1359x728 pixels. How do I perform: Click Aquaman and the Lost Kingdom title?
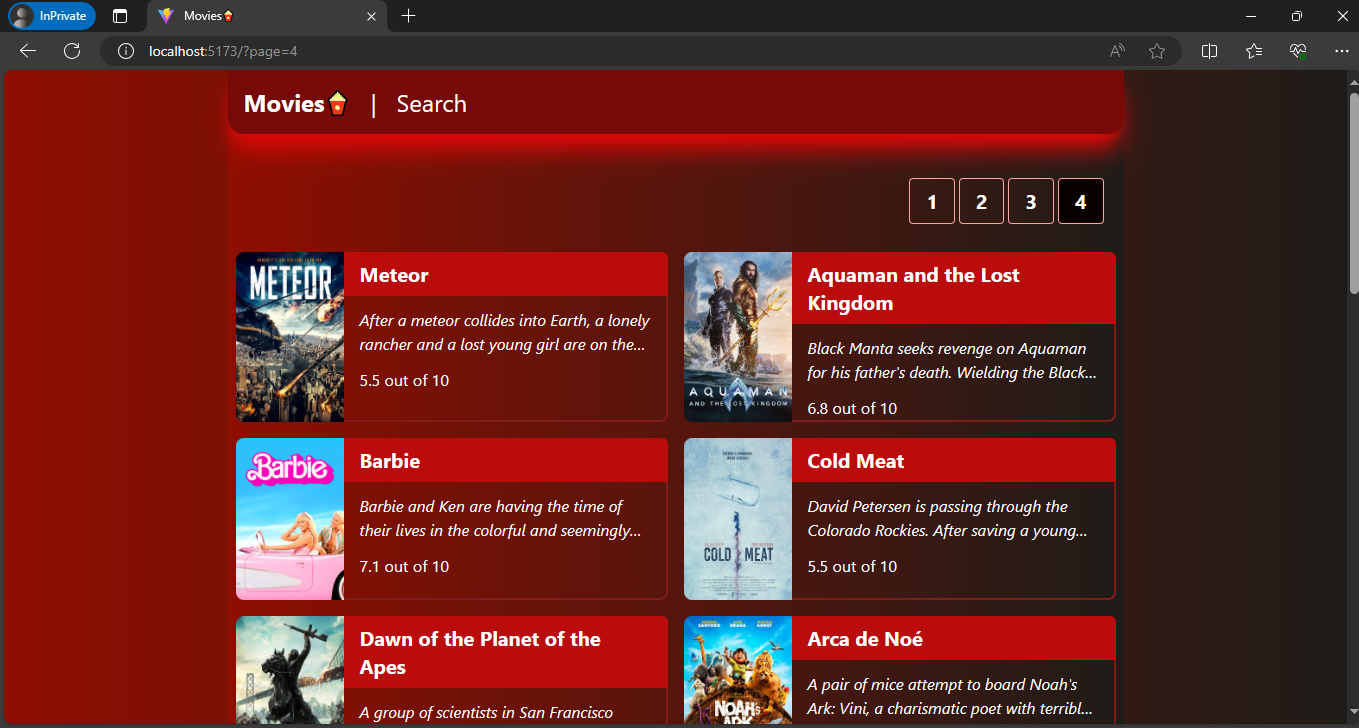[913, 289]
